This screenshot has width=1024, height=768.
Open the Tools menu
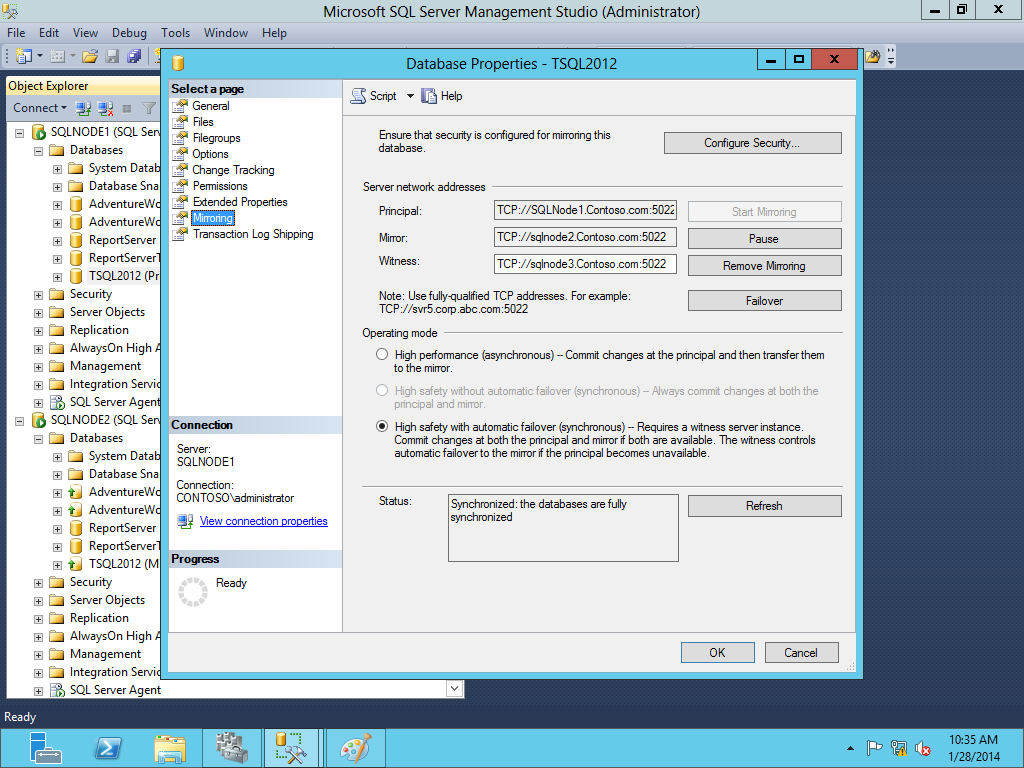pyautogui.click(x=176, y=33)
